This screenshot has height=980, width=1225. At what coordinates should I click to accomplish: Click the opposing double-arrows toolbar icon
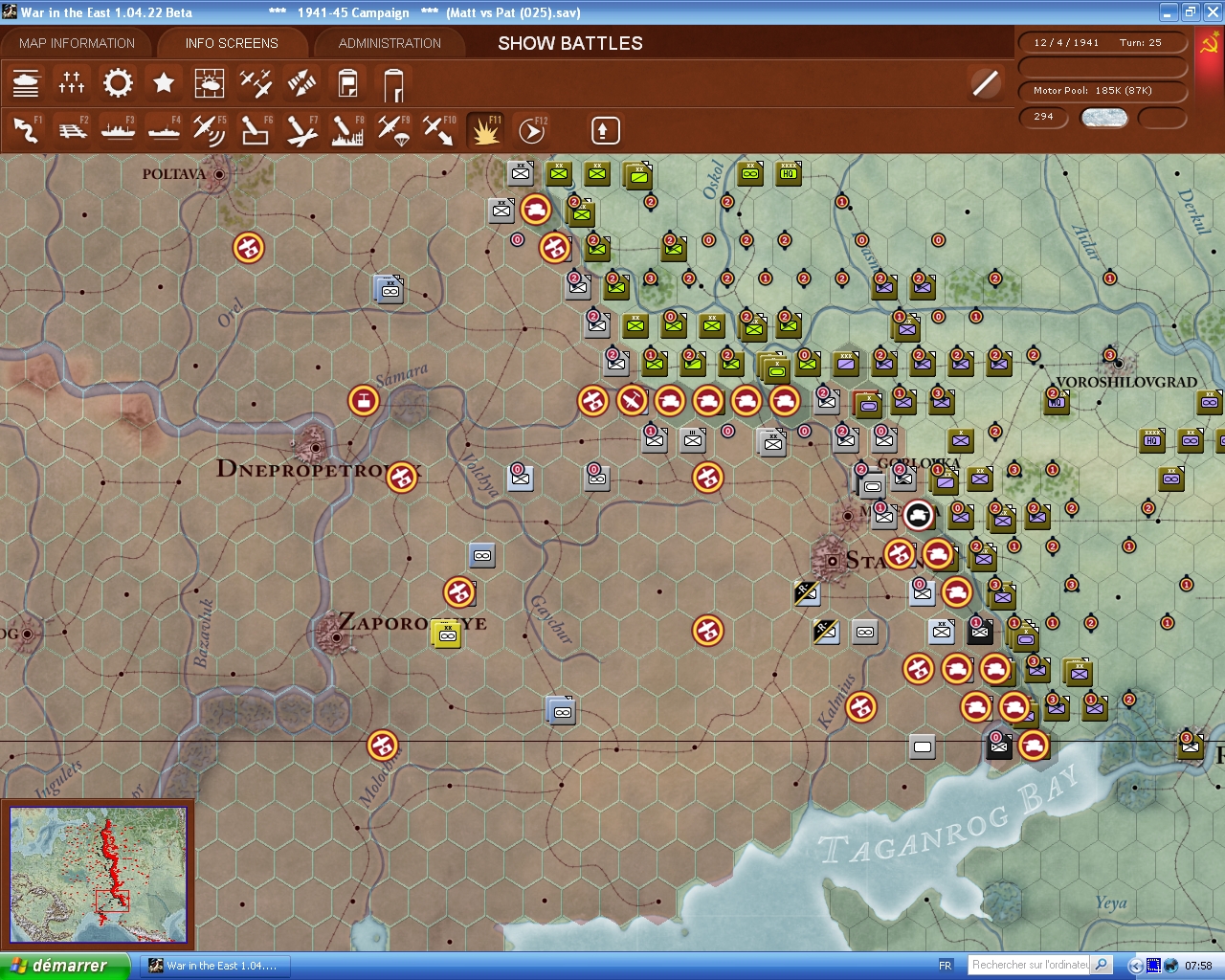pyautogui.click(x=301, y=83)
